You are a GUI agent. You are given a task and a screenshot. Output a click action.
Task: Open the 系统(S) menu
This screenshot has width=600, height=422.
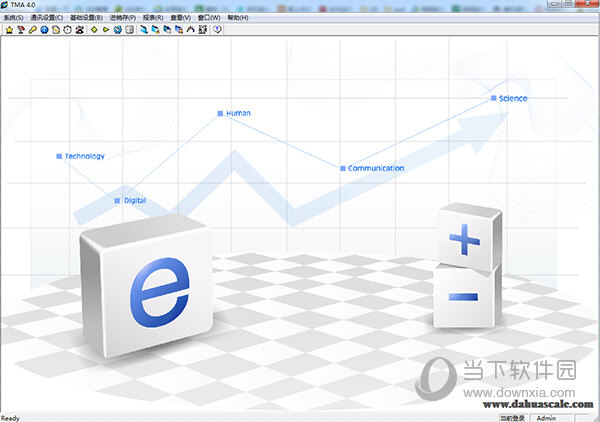pyautogui.click(x=13, y=18)
